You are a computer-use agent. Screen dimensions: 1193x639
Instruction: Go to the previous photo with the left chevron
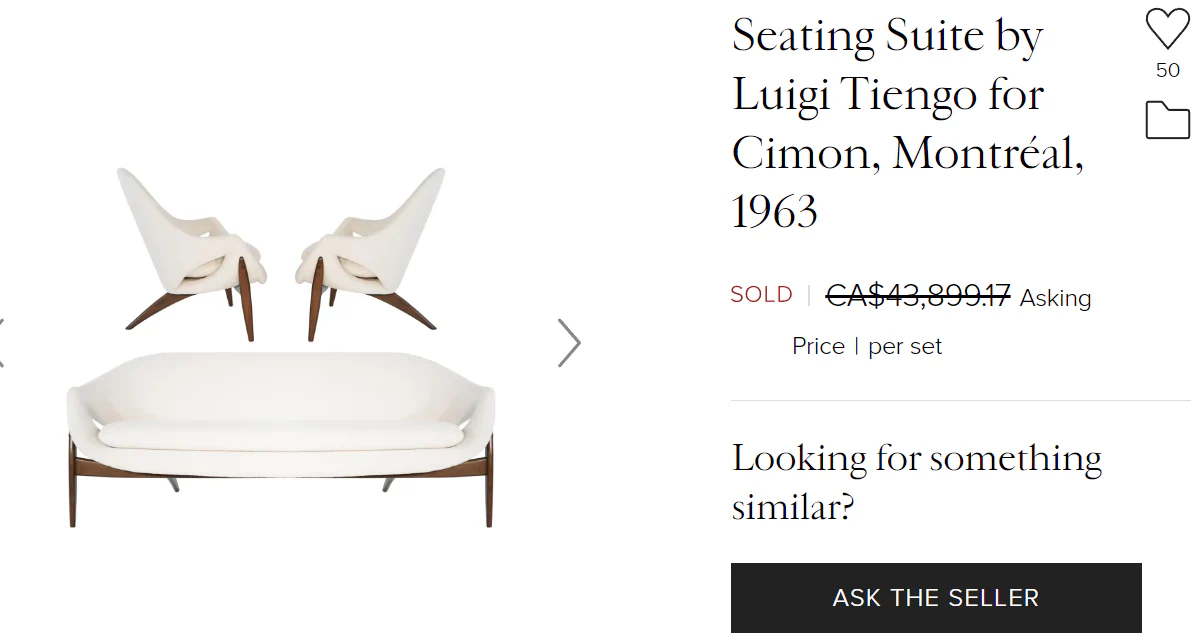4,342
